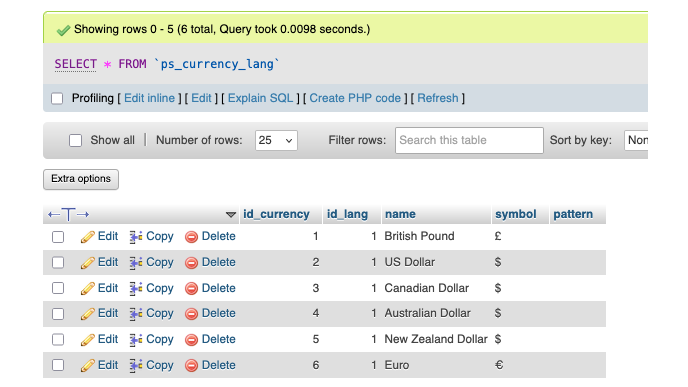Open the Number of rows dropdown
688x387 pixels.
click(x=276, y=140)
